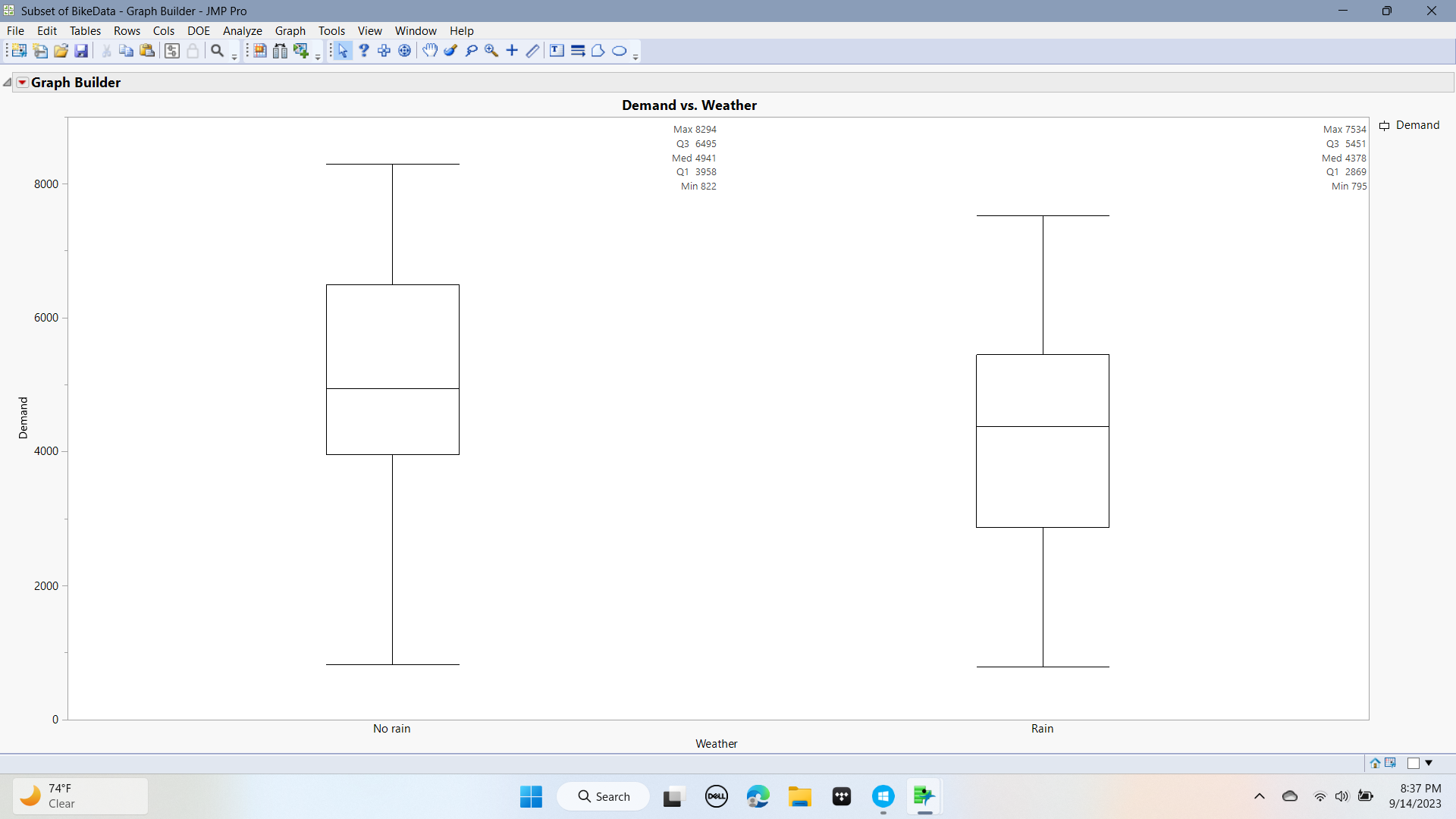
Task: Select the Crosshairs tool
Action: coord(512,51)
